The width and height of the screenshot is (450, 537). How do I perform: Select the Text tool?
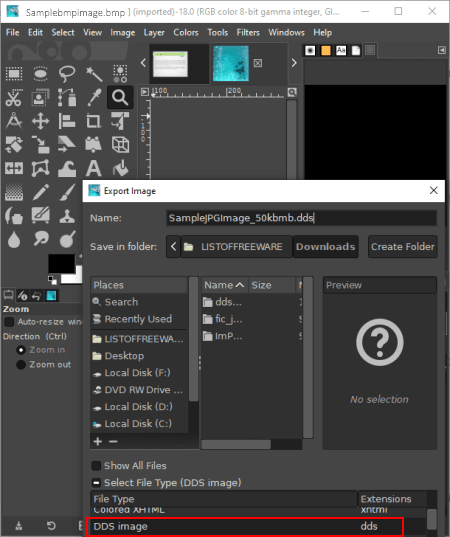coord(93,168)
